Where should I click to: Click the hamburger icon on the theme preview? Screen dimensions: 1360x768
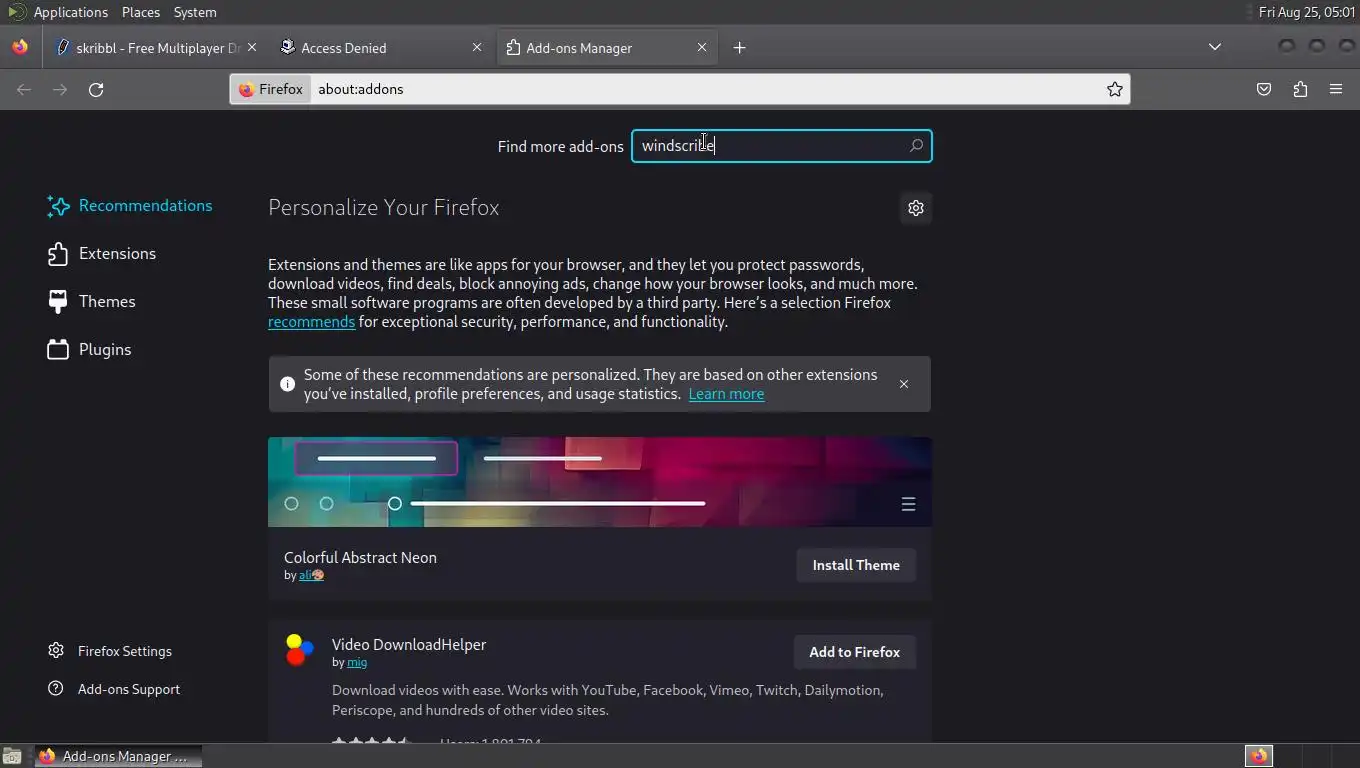point(908,504)
